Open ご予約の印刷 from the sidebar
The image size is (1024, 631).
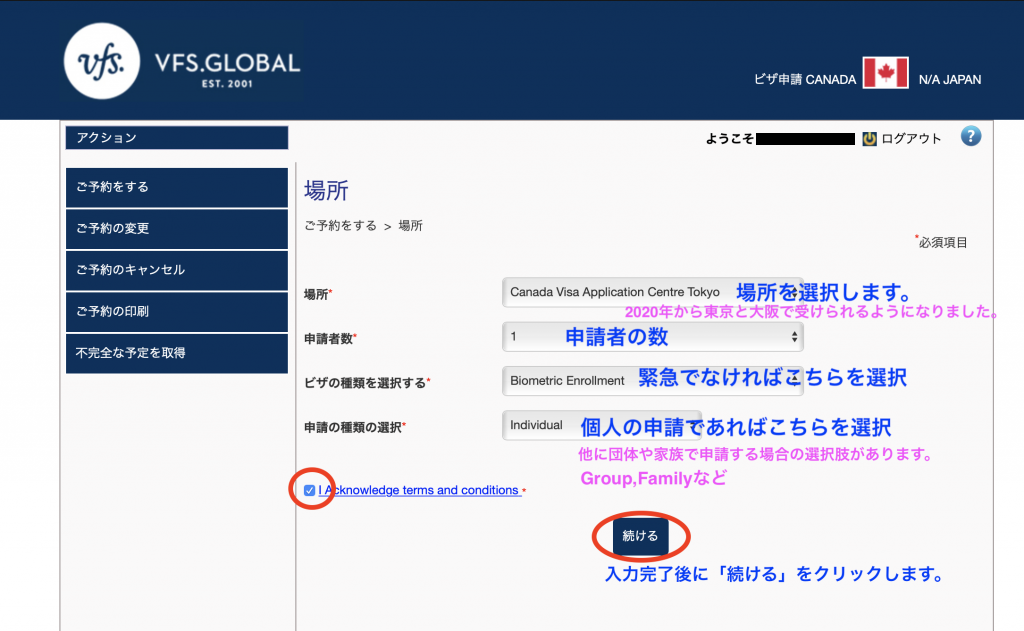(x=176, y=312)
